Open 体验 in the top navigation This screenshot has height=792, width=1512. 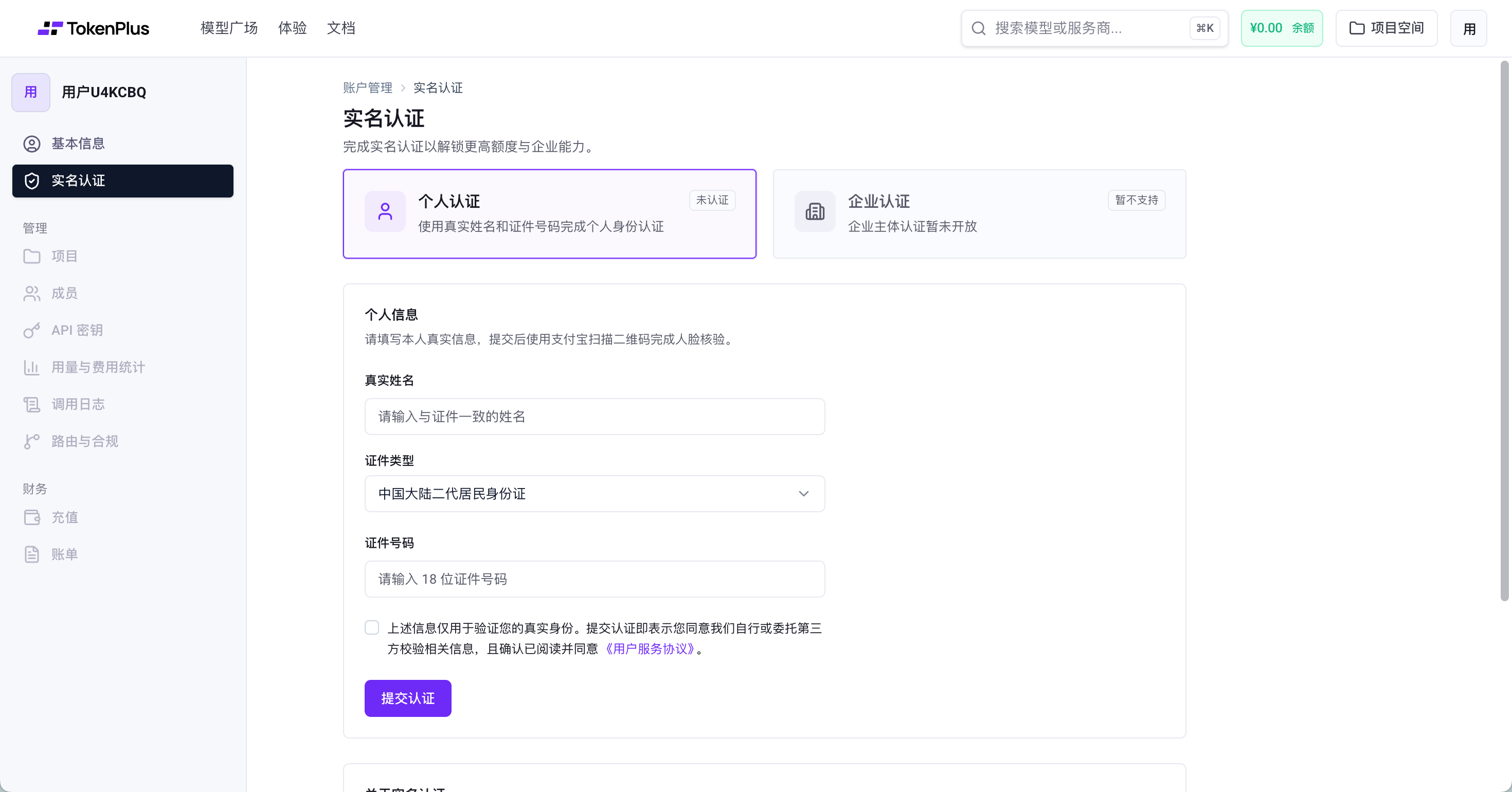(292, 28)
